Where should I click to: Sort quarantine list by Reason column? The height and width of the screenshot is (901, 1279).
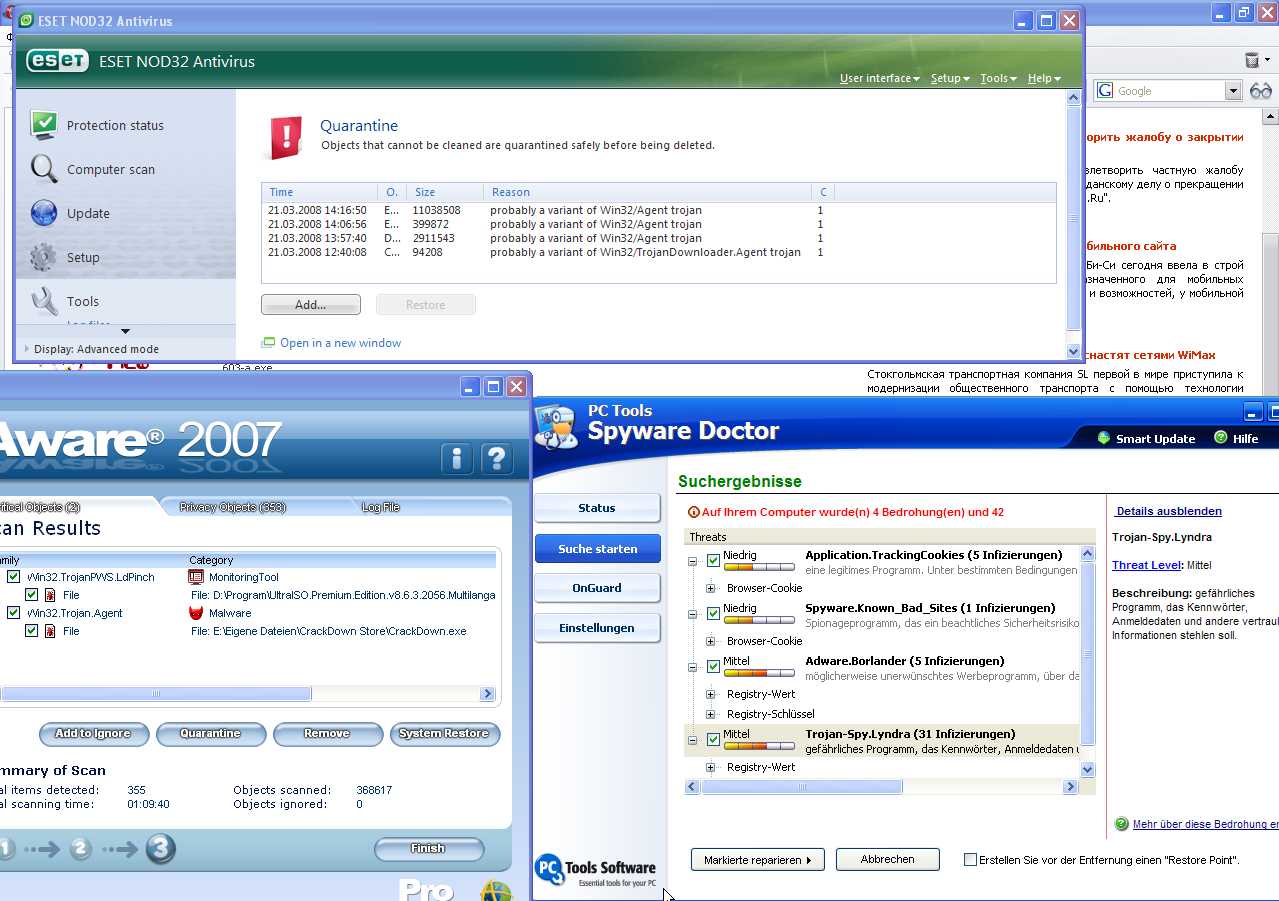pyautogui.click(x=646, y=192)
